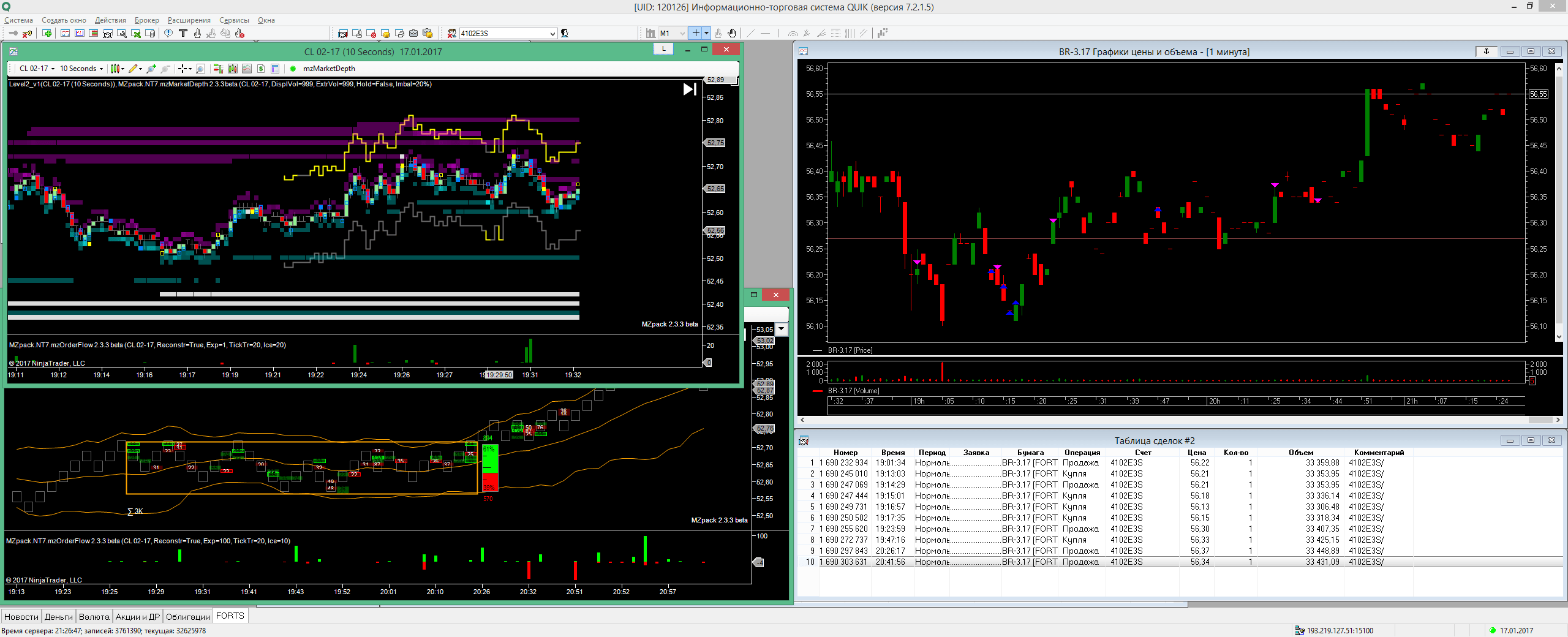Select the trend line drawing tool

(750, 33)
